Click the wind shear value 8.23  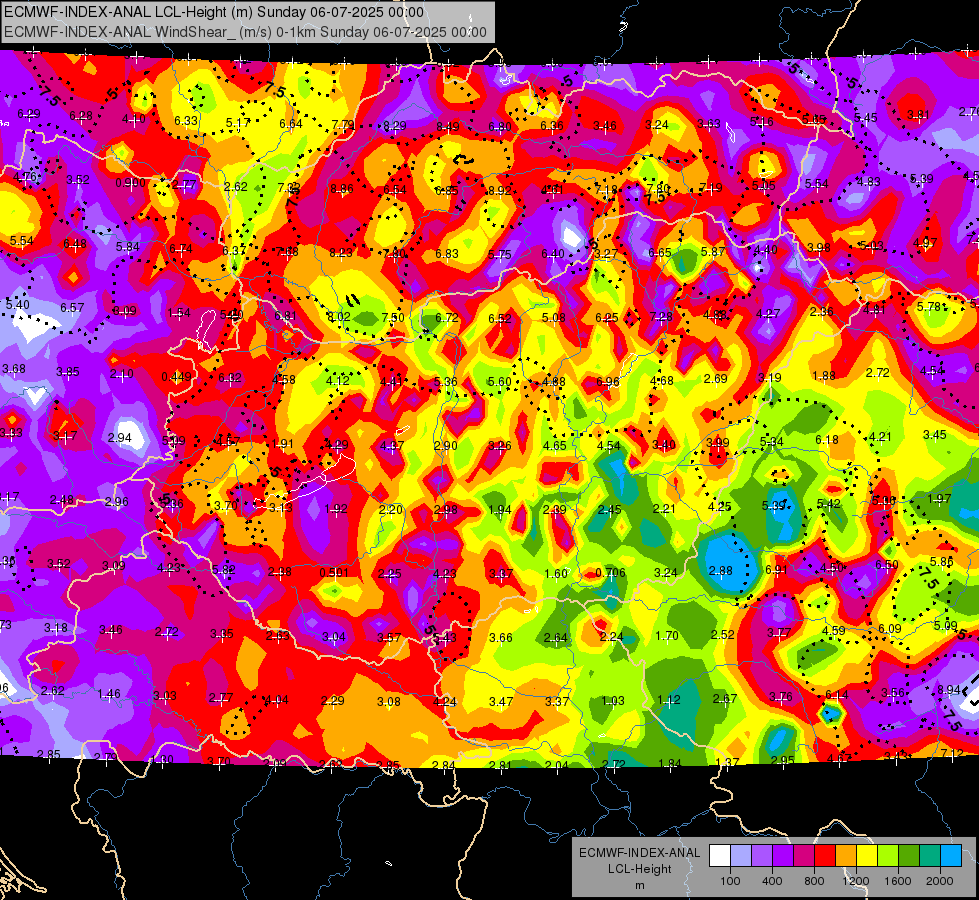pos(341,252)
